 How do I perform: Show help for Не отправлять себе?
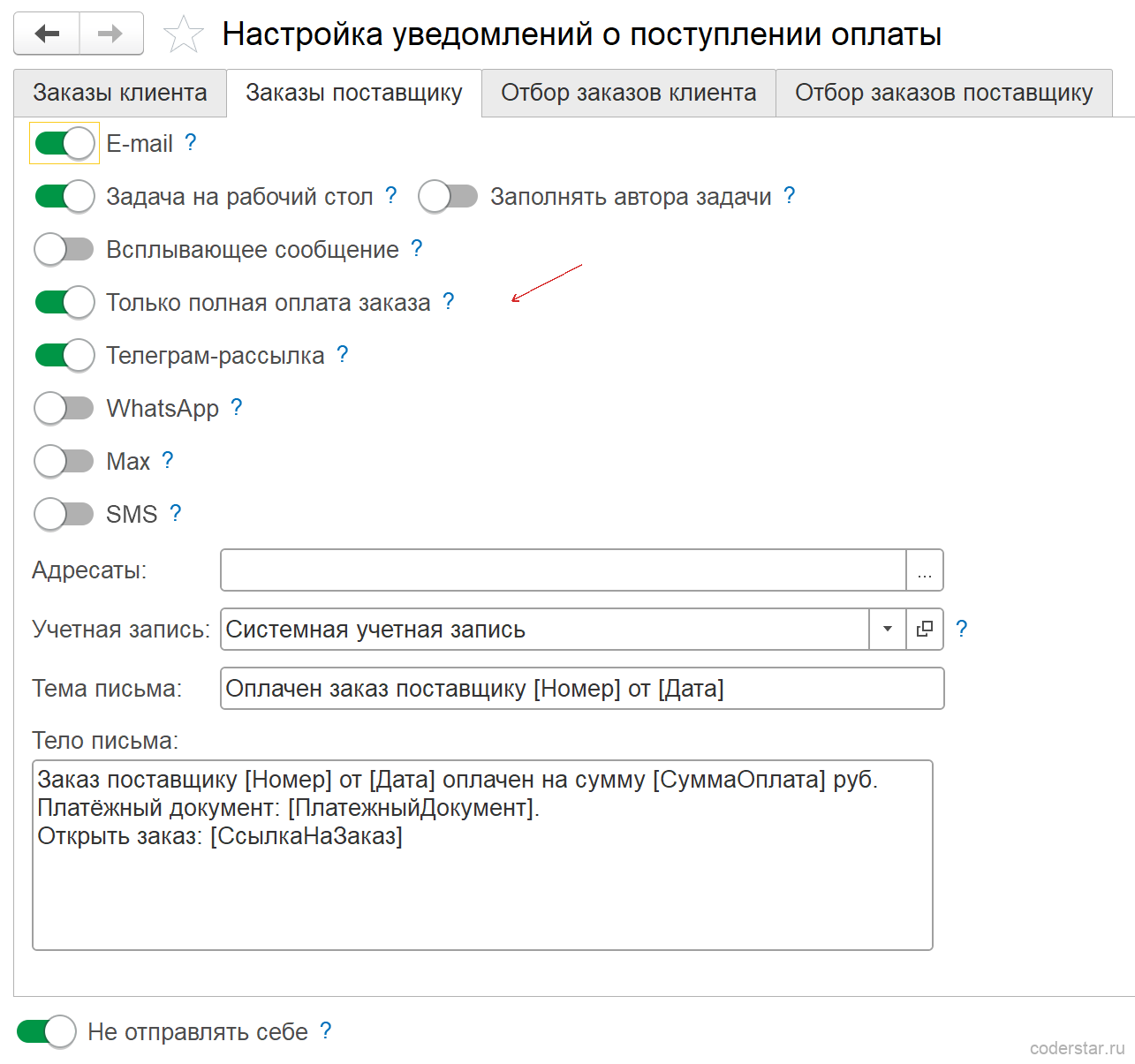(326, 1030)
